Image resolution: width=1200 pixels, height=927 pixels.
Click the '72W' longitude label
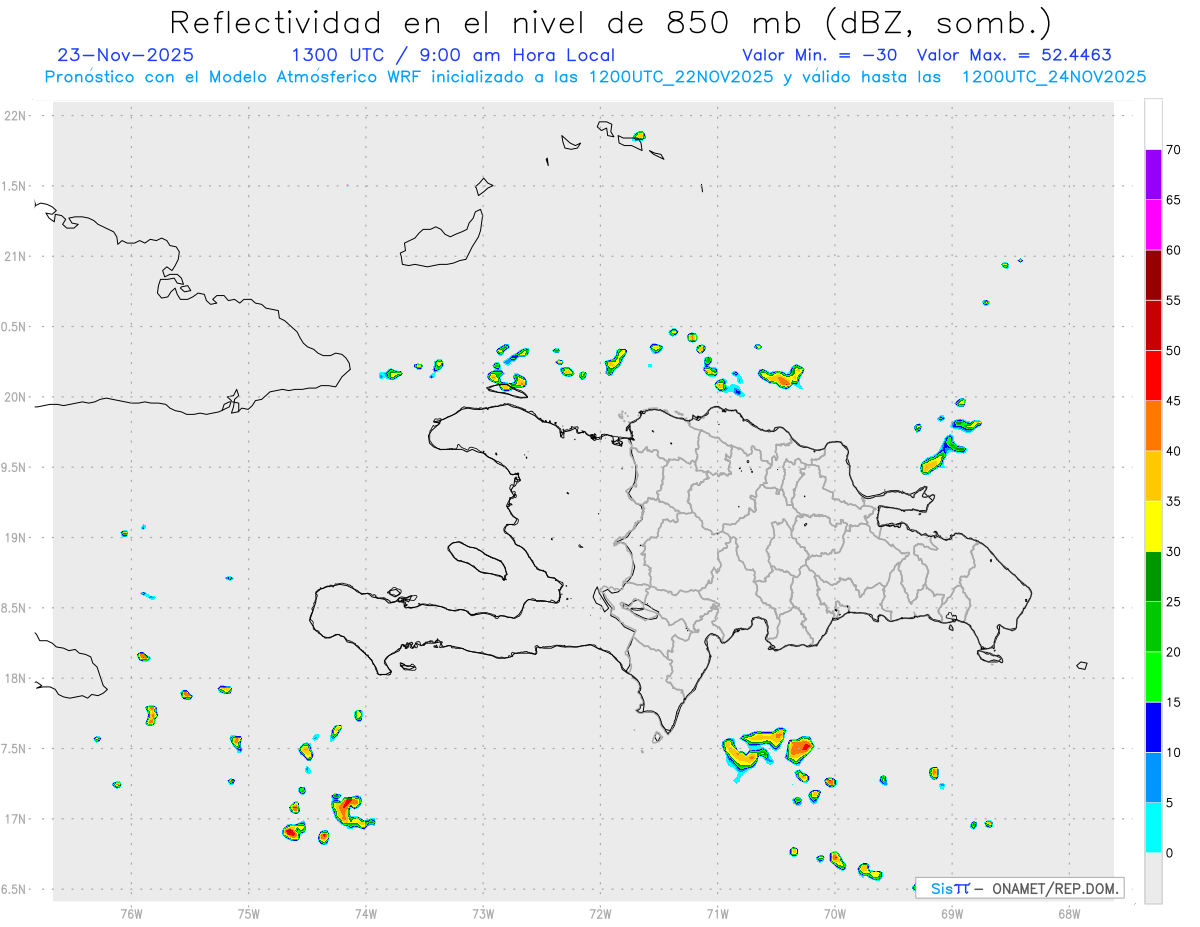tap(600, 913)
